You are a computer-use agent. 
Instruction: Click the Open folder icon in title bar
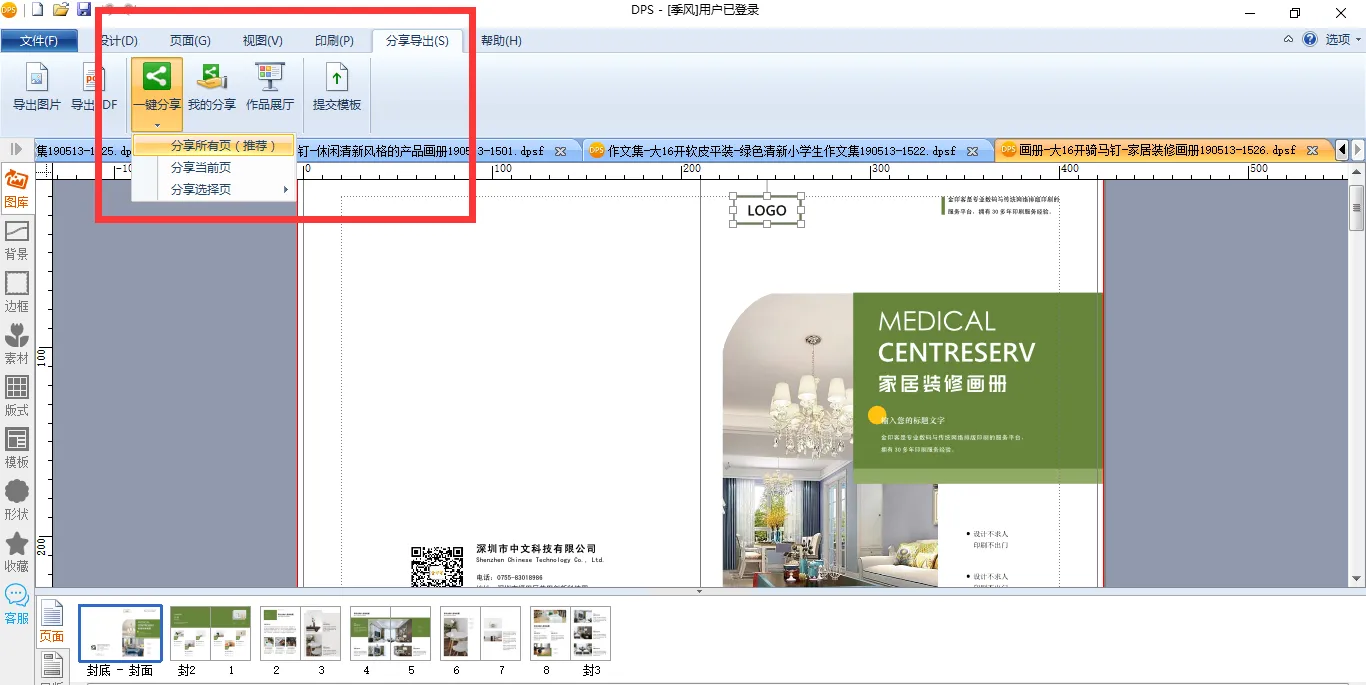click(x=61, y=10)
